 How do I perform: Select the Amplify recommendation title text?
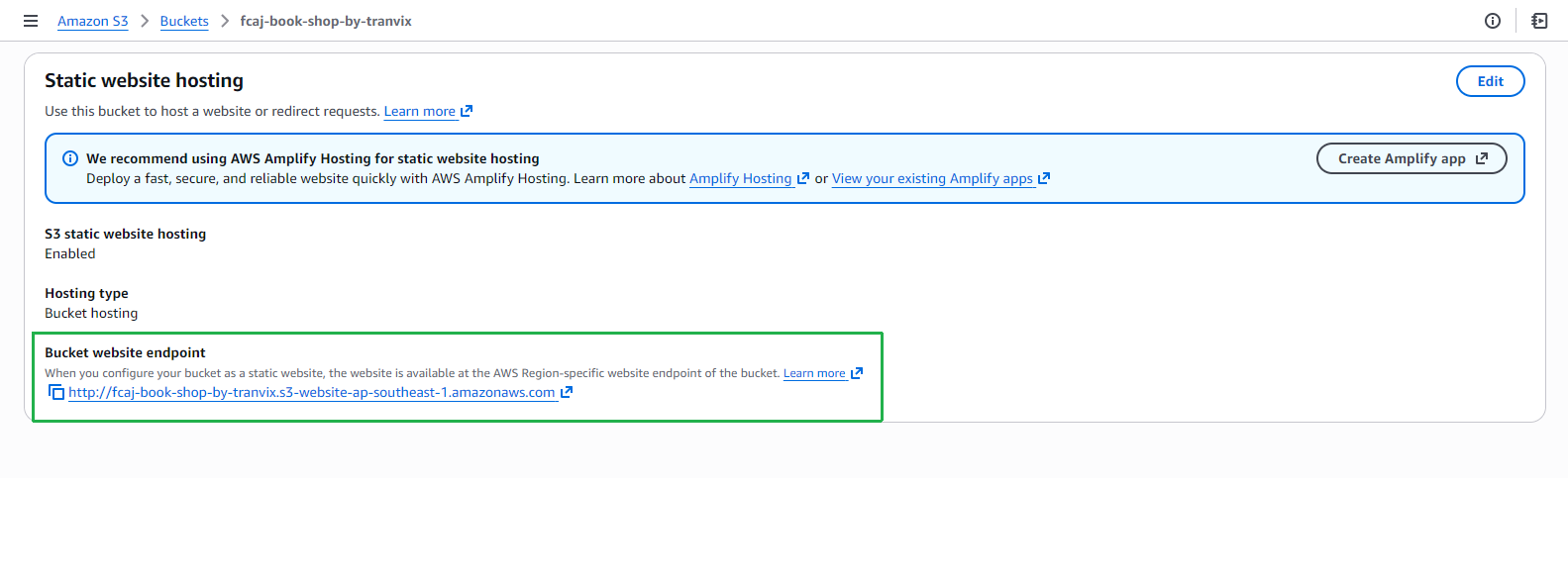(313, 158)
